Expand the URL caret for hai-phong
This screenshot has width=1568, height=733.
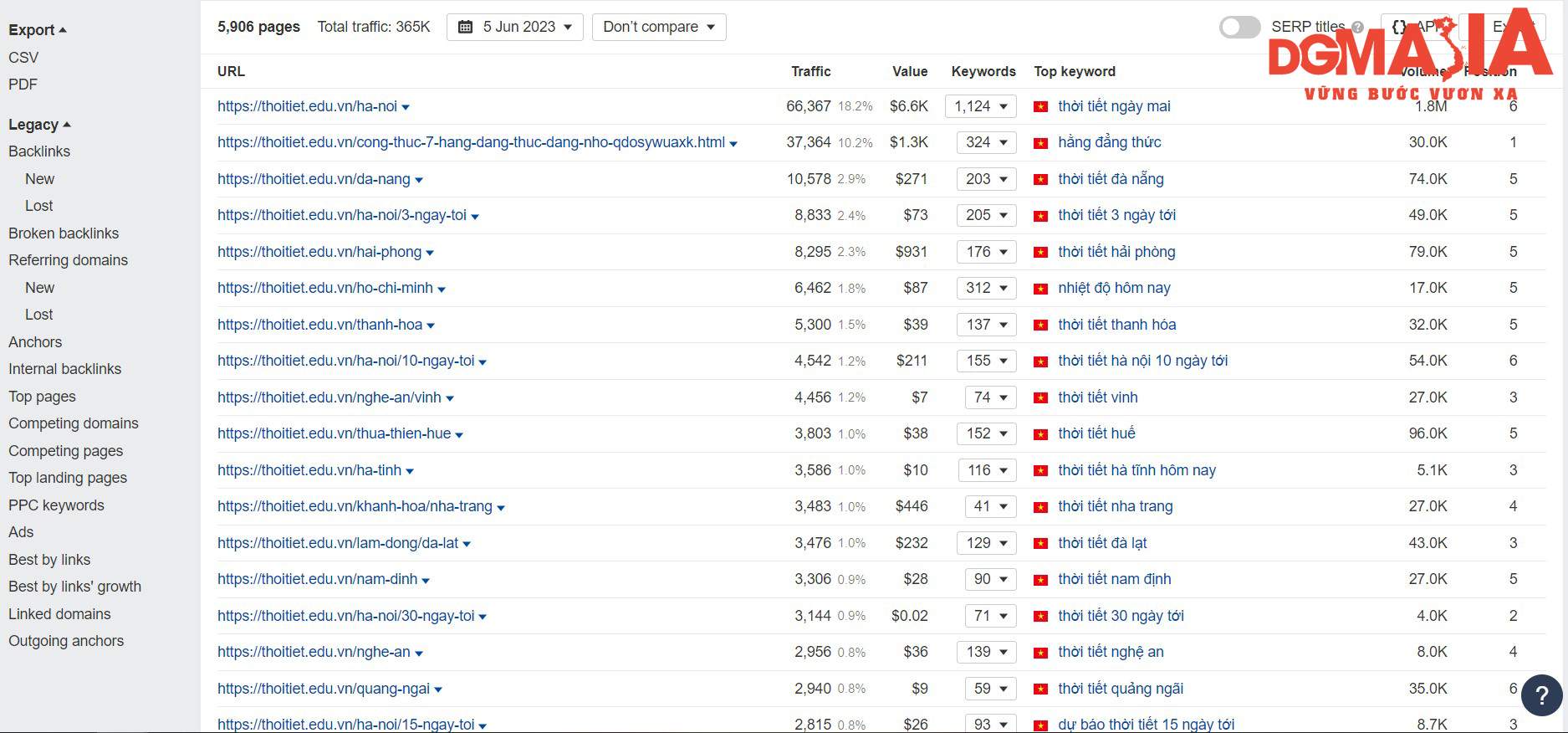click(430, 253)
